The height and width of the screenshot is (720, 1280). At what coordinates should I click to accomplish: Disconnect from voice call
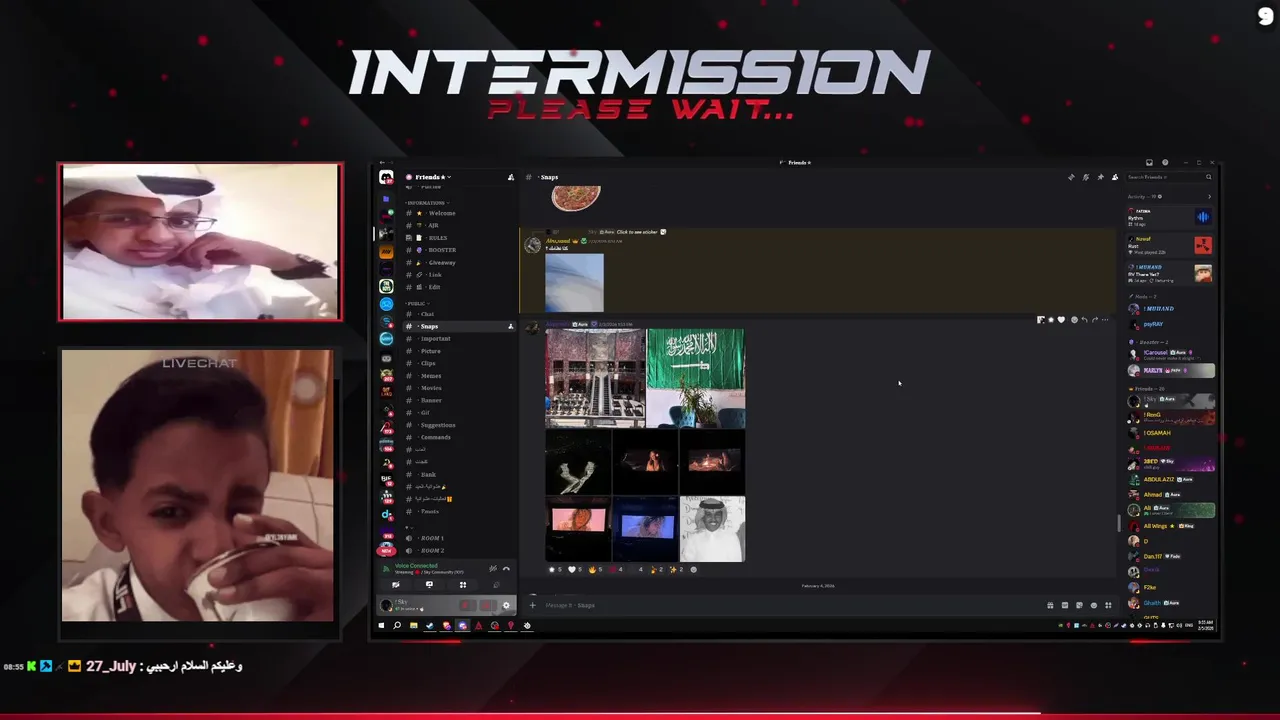coord(506,568)
